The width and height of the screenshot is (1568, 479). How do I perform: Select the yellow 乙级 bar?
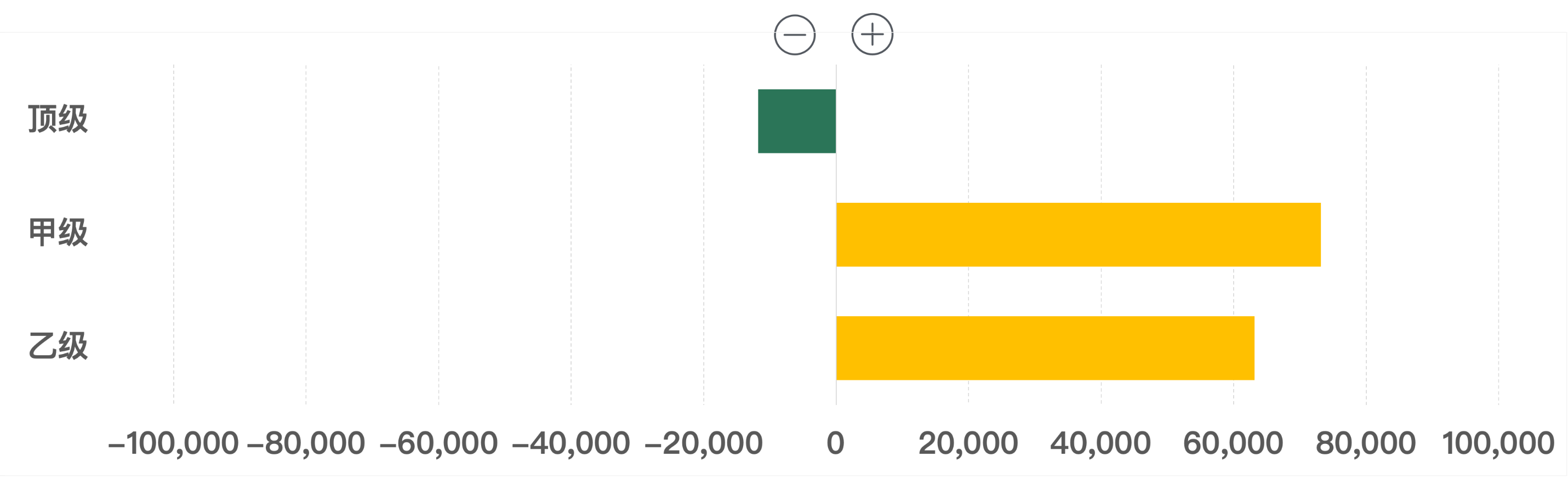click(1045, 348)
